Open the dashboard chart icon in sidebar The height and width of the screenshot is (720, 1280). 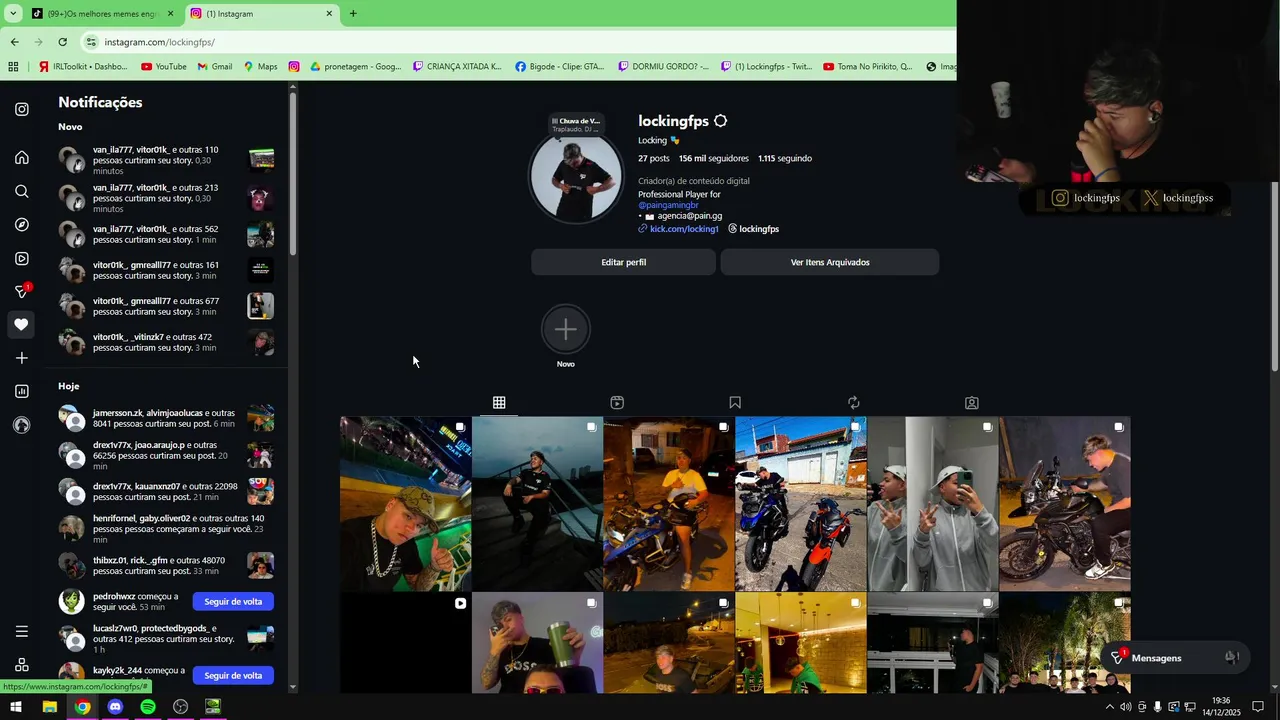pos(21,391)
